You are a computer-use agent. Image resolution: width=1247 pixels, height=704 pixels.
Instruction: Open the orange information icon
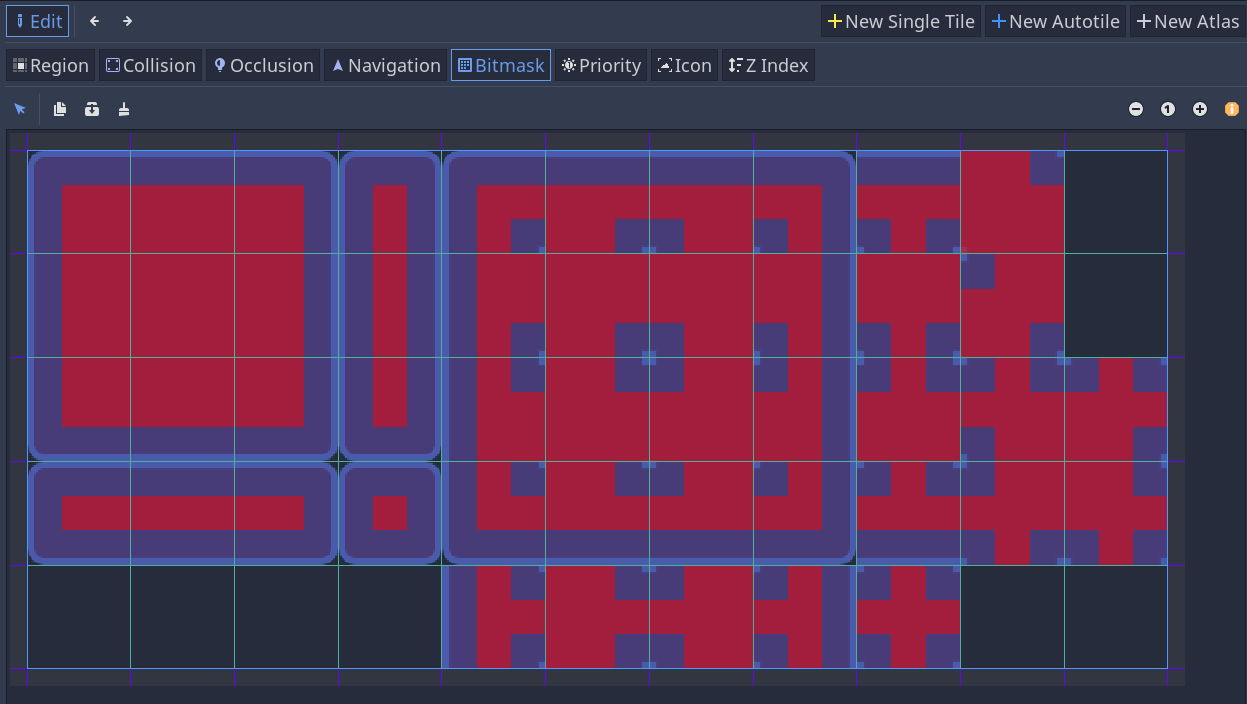click(x=1232, y=109)
